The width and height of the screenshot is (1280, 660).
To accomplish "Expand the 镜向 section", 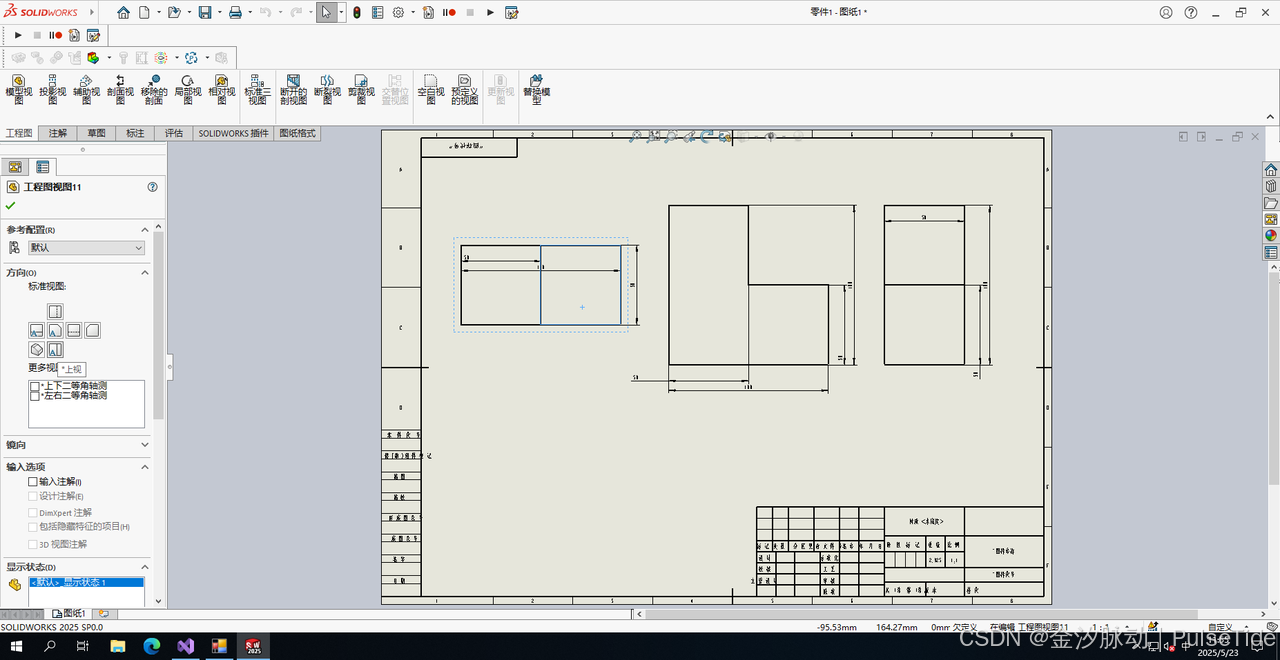I will [144, 445].
